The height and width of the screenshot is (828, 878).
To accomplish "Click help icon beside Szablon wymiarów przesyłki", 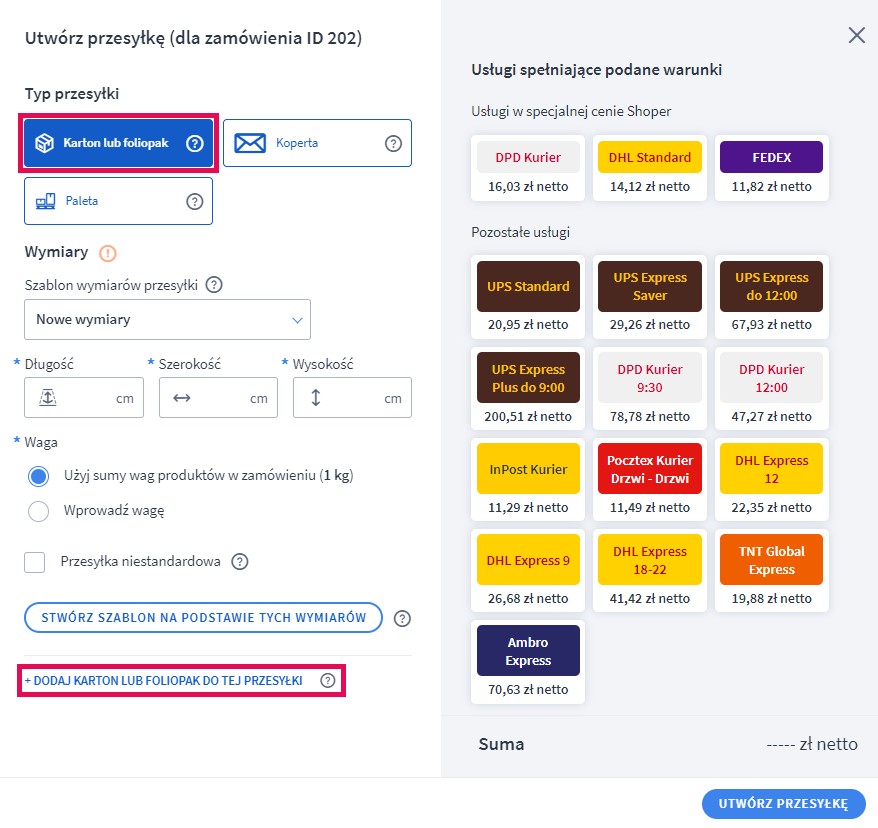I will coord(214,285).
